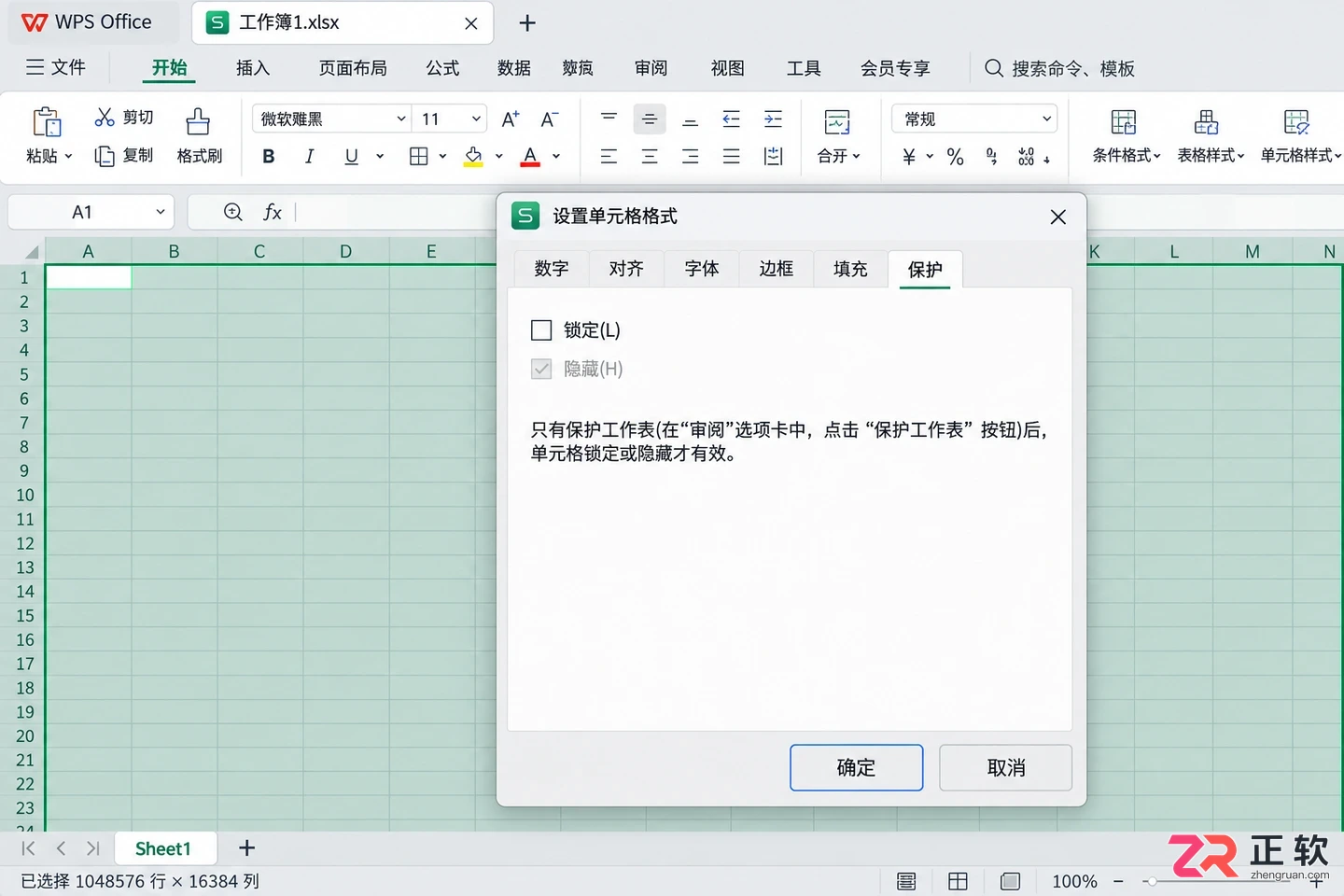The height and width of the screenshot is (896, 1344).
Task: Open the 插入 ribbon tab
Action: [x=253, y=68]
